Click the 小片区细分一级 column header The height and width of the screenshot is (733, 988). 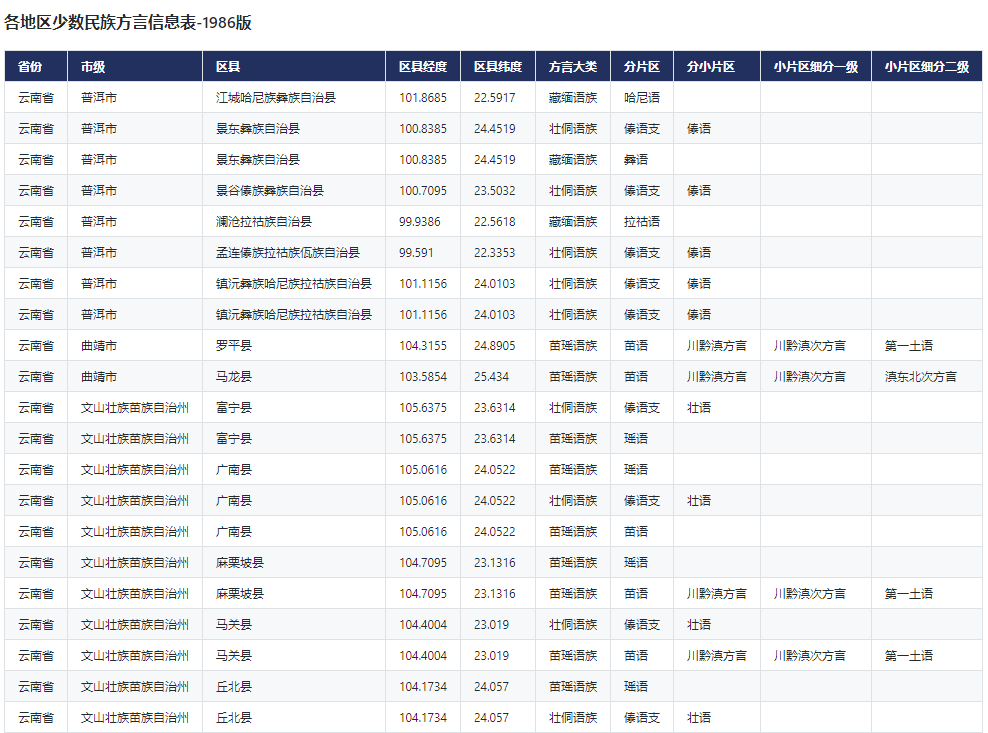pos(816,66)
